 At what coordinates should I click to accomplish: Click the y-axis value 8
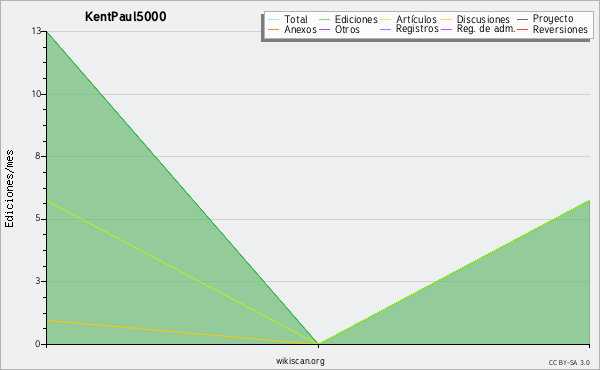(38, 156)
